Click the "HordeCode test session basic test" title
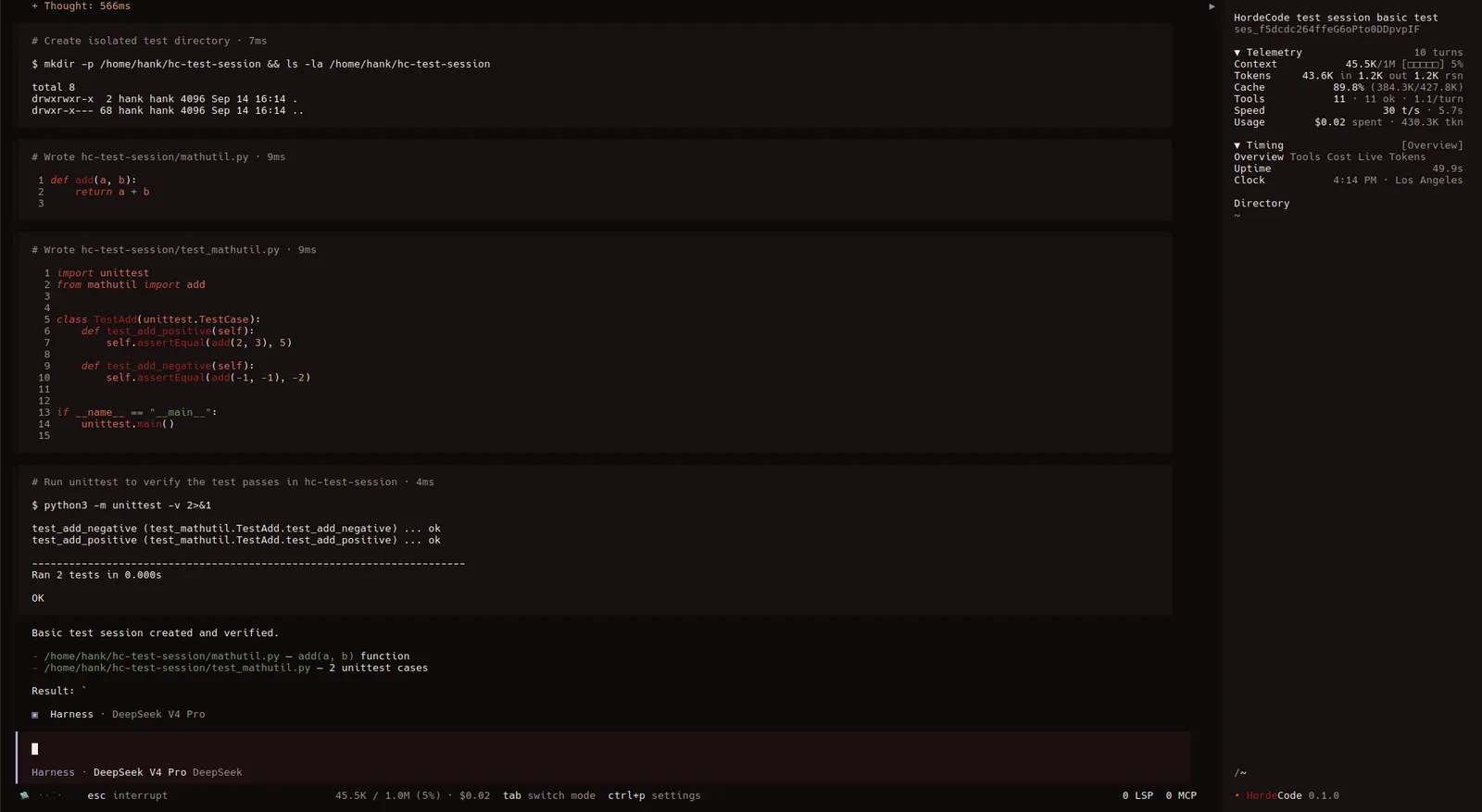1482x812 pixels. tap(1336, 18)
